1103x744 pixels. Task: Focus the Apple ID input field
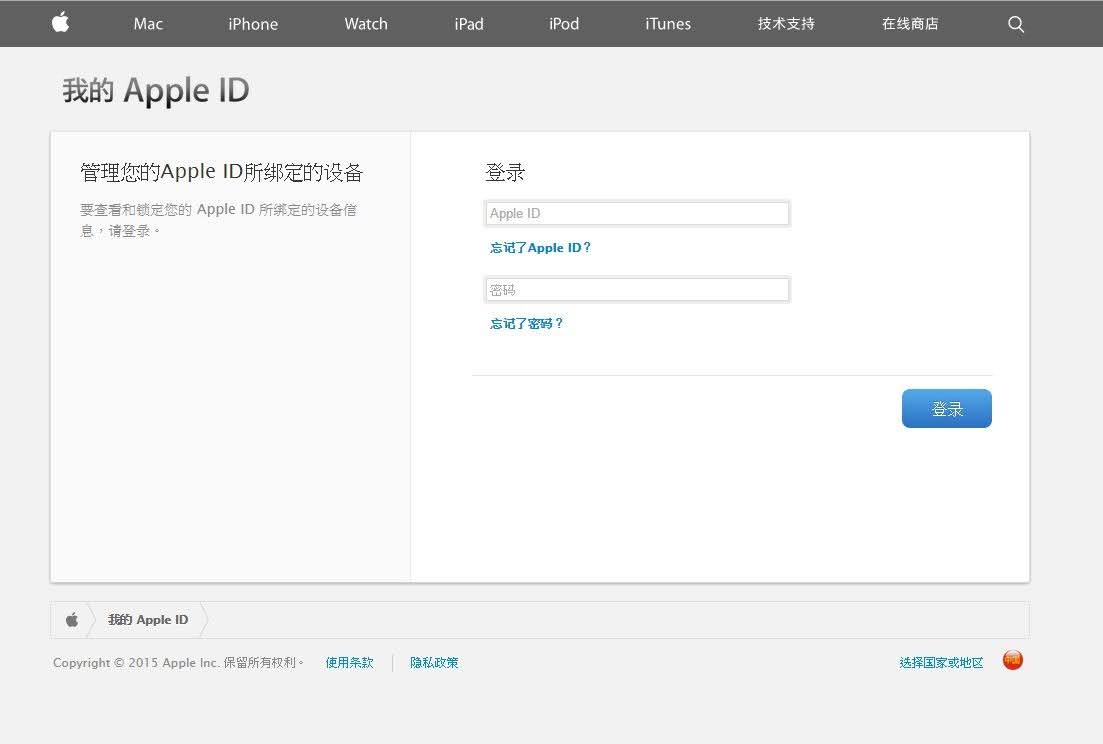coord(637,214)
